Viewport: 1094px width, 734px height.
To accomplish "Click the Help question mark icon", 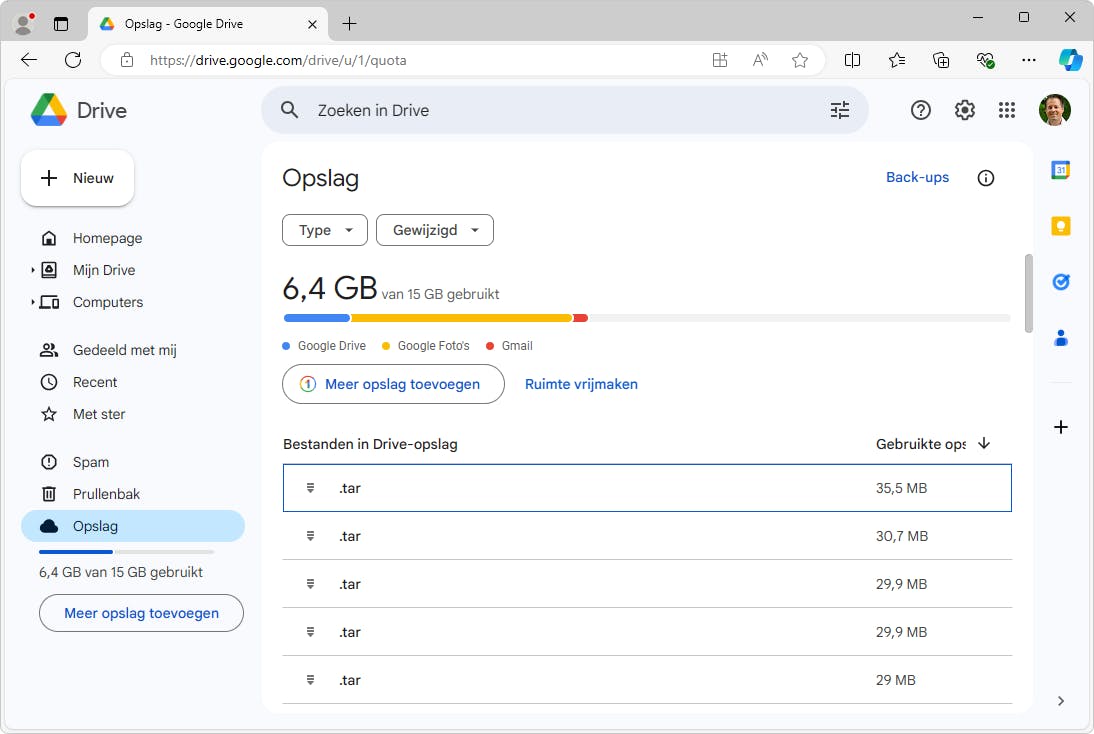I will point(921,110).
